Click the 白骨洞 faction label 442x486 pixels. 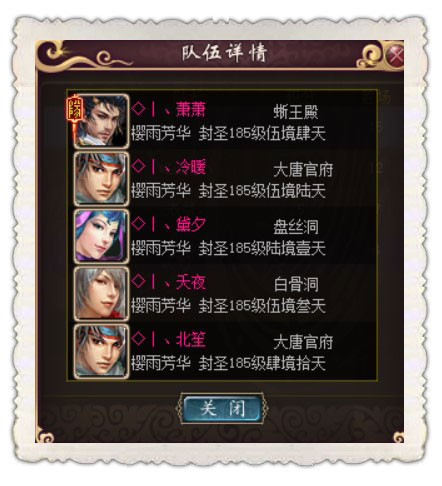pyautogui.click(x=296, y=284)
